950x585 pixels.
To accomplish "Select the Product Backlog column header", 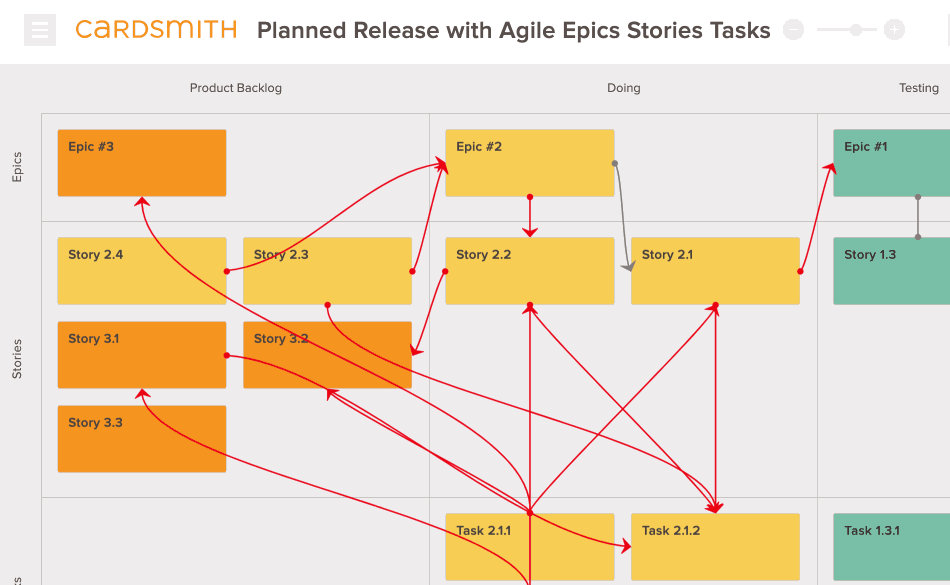I will pos(236,88).
